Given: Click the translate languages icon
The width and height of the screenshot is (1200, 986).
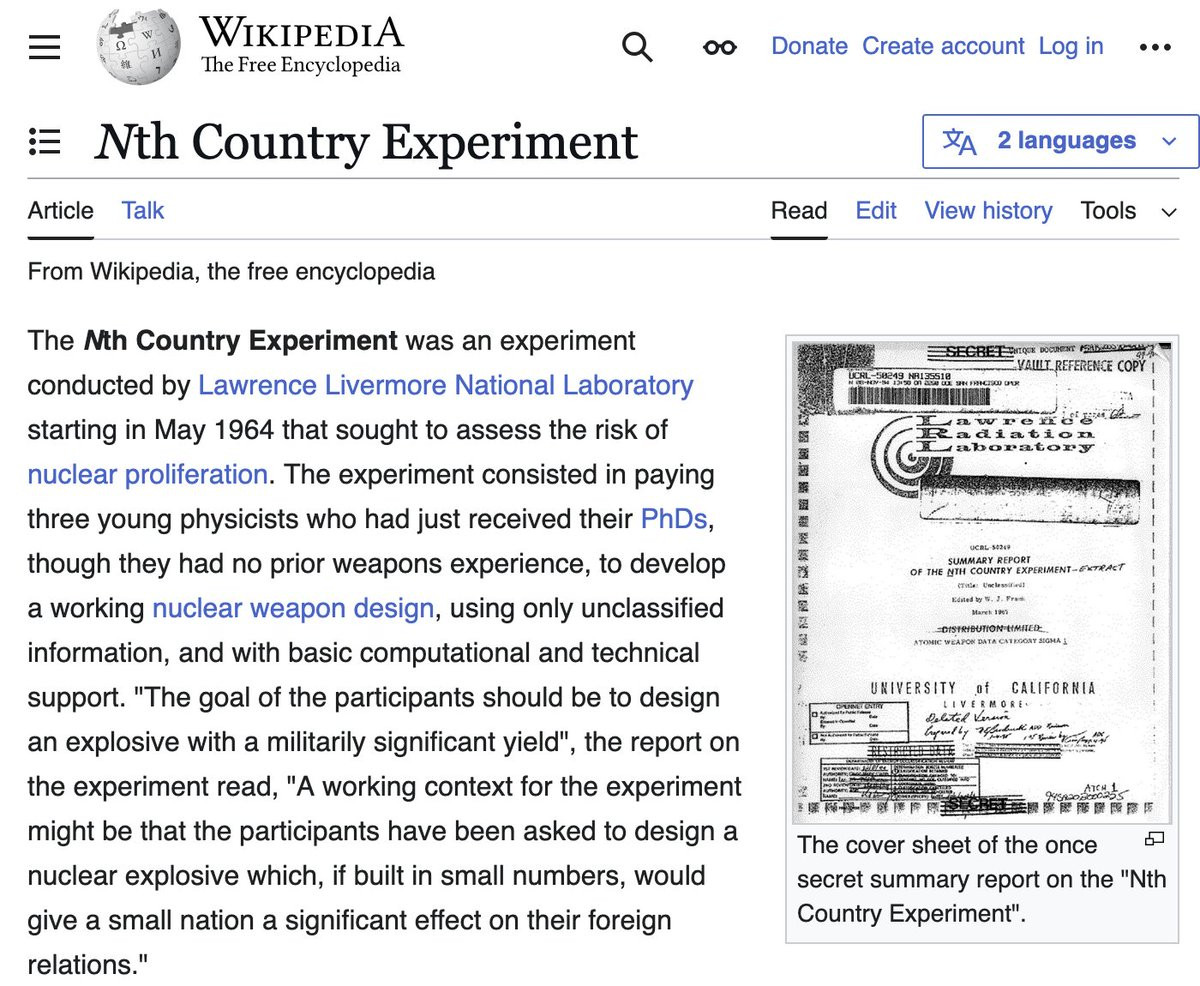Looking at the screenshot, I should tap(960, 141).
